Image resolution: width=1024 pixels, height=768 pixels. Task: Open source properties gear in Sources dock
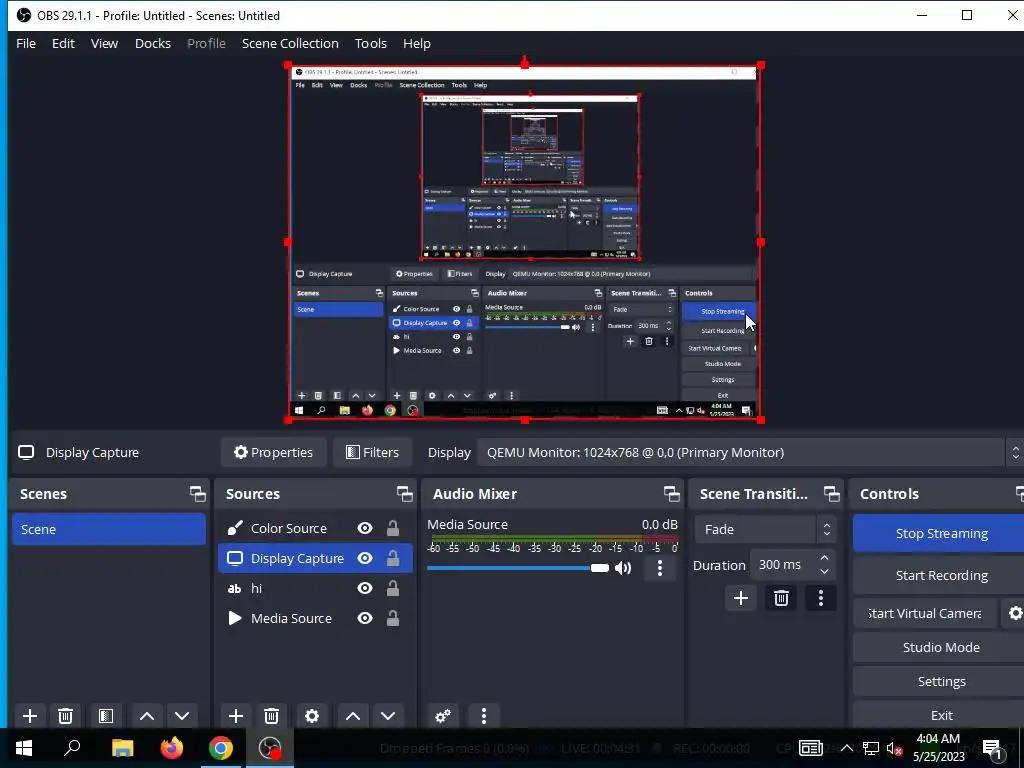pos(312,716)
